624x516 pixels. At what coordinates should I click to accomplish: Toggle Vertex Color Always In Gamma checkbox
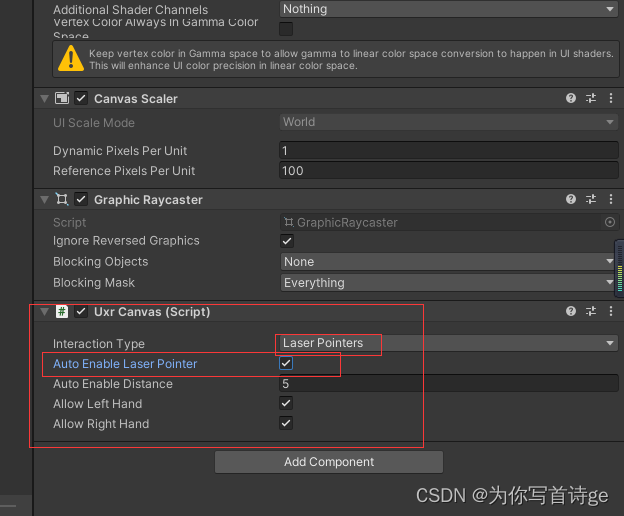tap(286, 29)
